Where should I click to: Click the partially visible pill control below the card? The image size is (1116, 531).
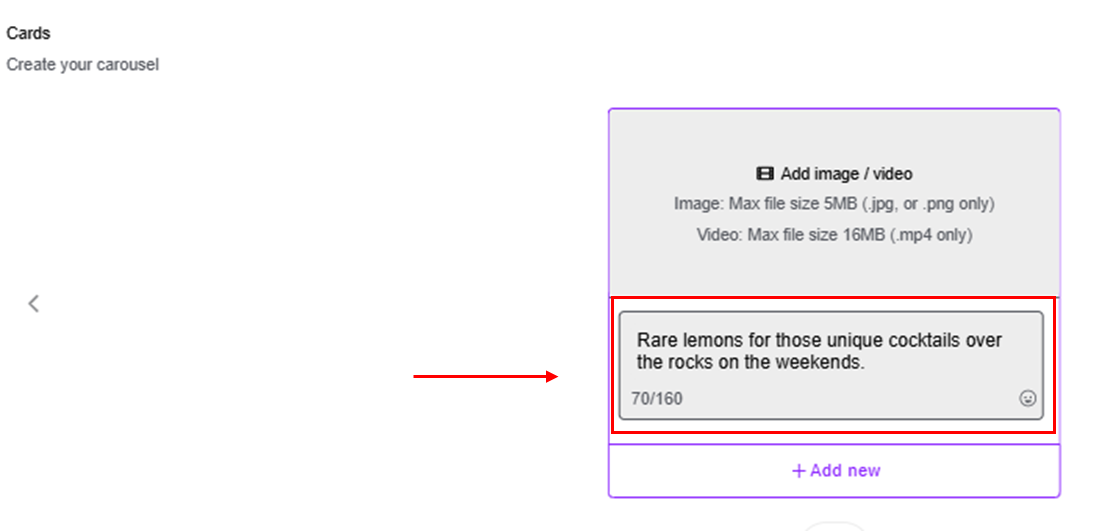(x=834, y=527)
